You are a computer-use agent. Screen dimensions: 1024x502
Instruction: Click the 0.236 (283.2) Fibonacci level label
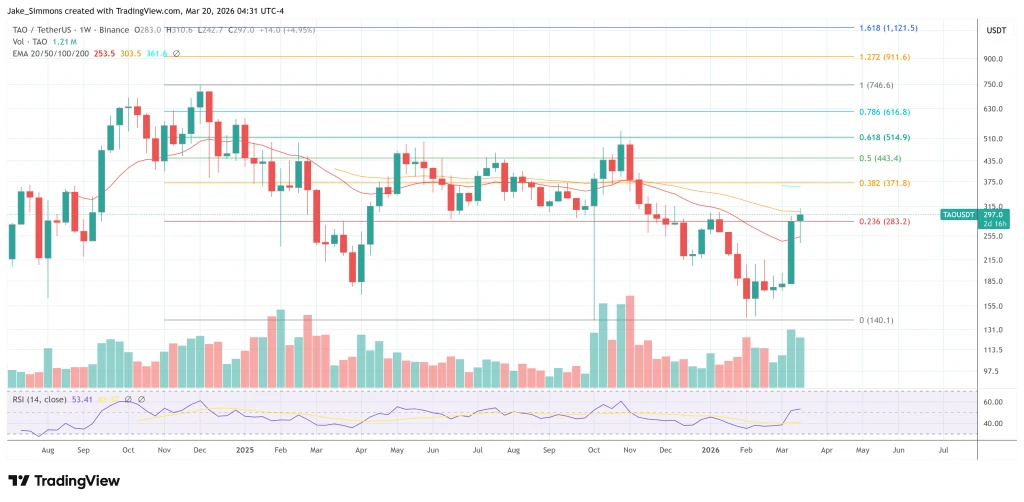click(x=884, y=222)
